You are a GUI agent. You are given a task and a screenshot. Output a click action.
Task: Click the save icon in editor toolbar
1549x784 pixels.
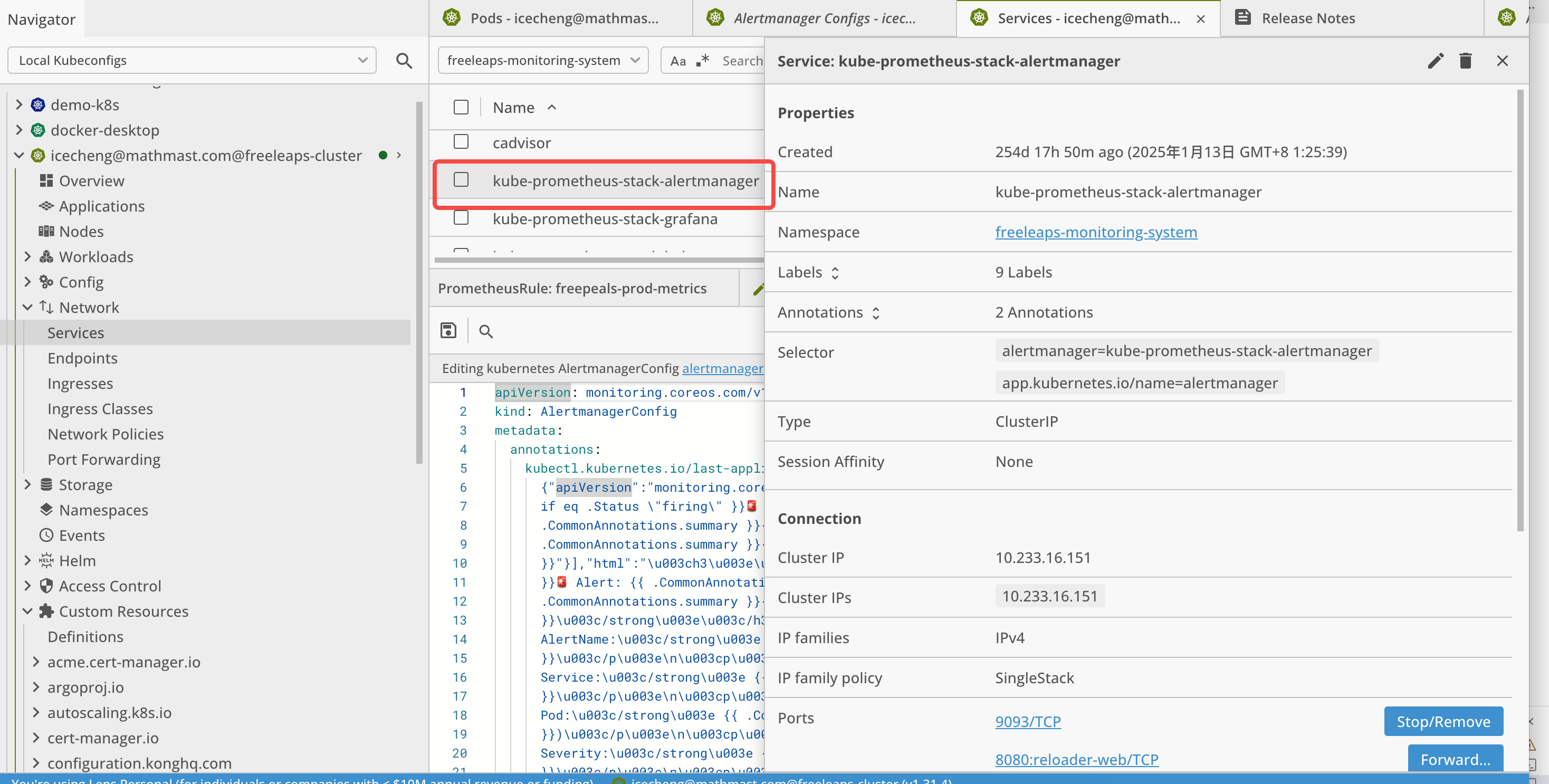click(x=448, y=331)
